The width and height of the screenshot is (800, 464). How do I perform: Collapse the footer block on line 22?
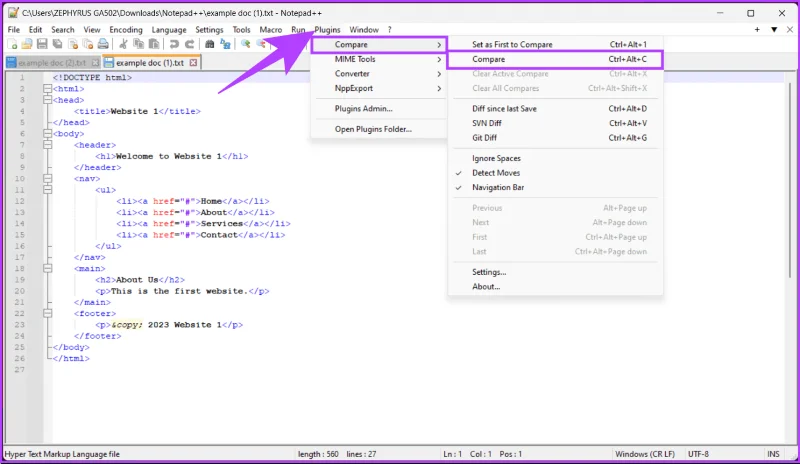[x=47, y=313]
